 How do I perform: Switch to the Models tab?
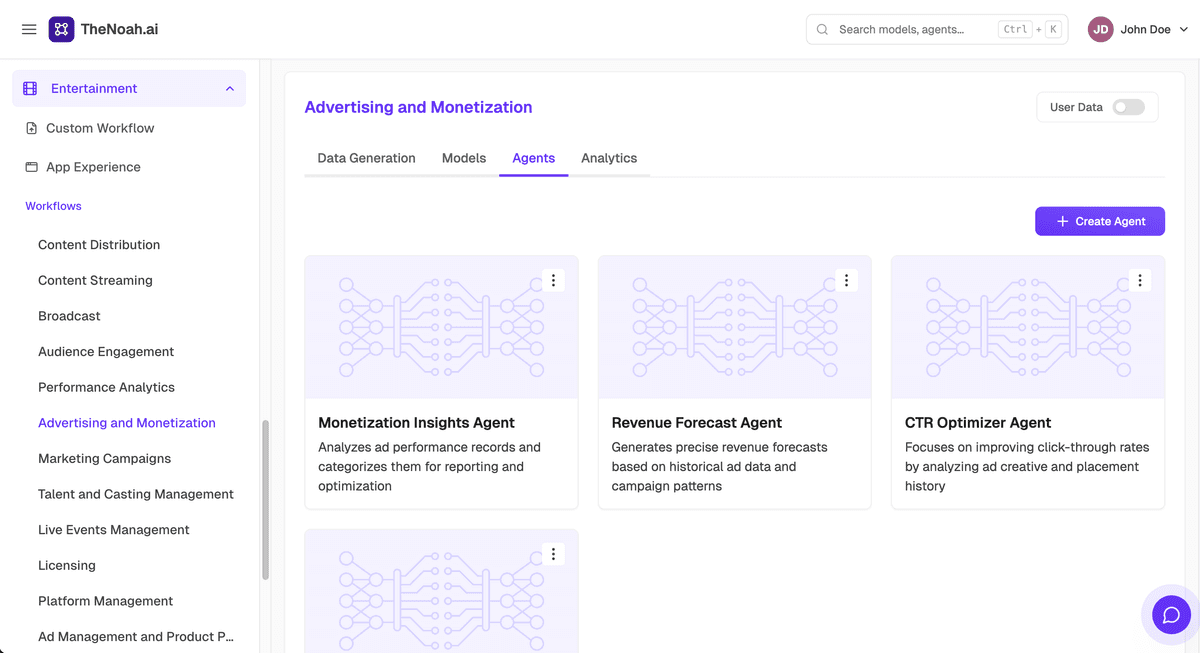[x=464, y=158]
